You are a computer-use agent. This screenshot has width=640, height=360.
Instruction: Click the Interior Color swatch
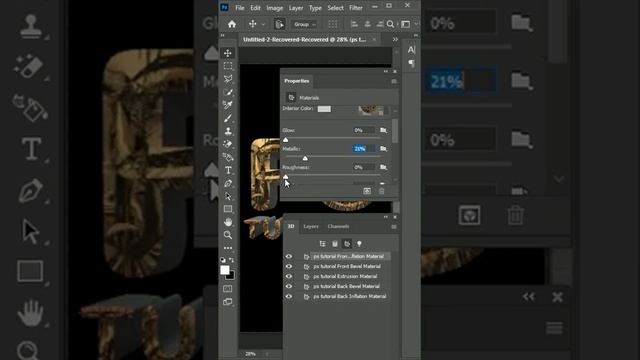pyautogui.click(x=324, y=109)
